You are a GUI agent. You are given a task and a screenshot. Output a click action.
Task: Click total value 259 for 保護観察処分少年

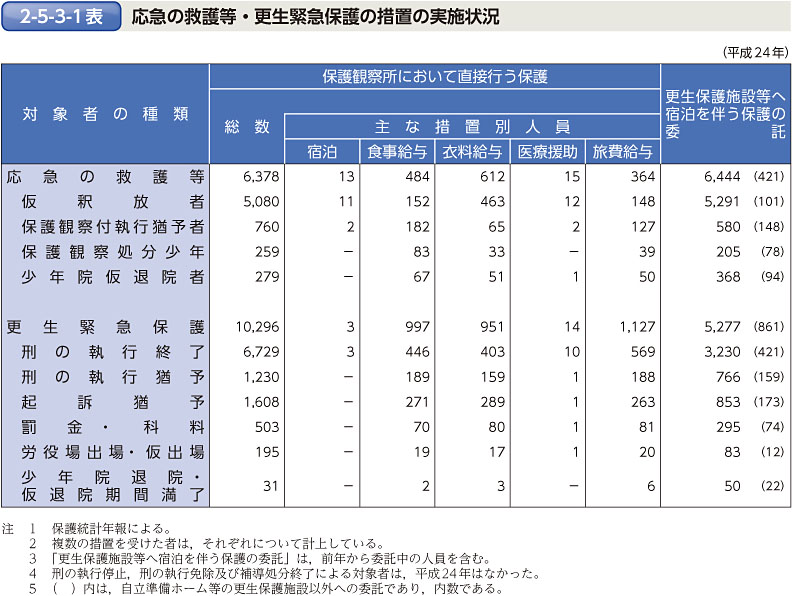(x=267, y=251)
